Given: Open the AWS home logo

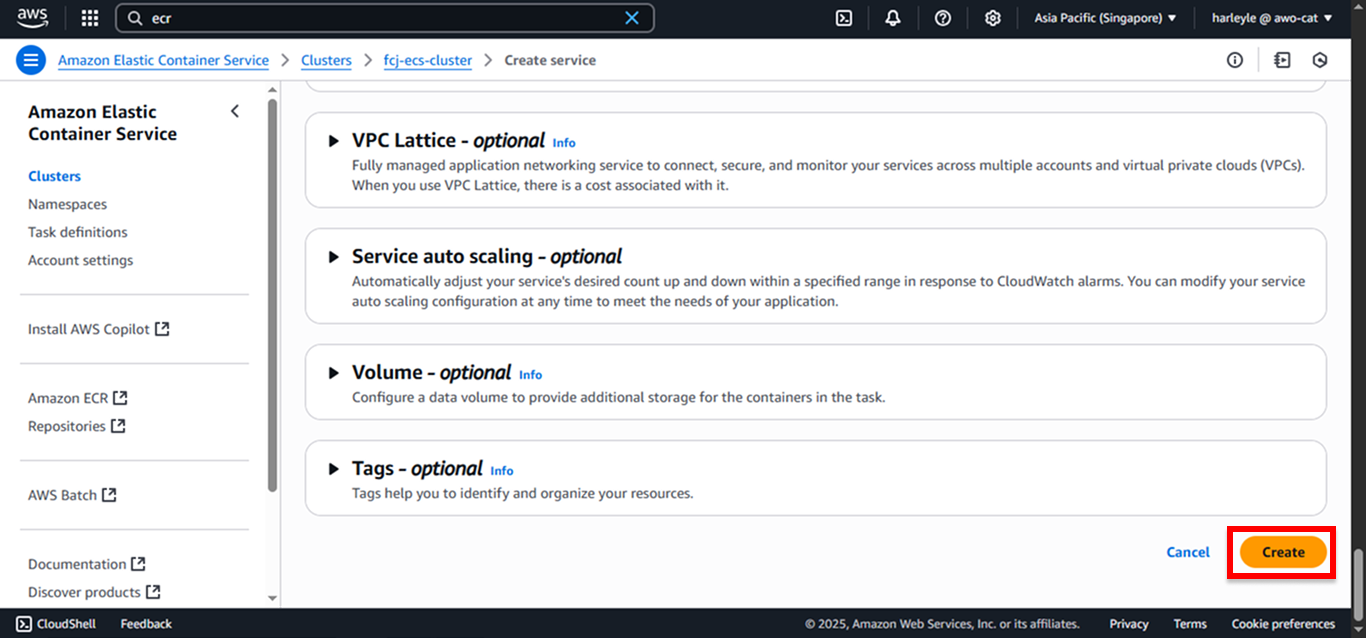Looking at the screenshot, I should point(32,17).
